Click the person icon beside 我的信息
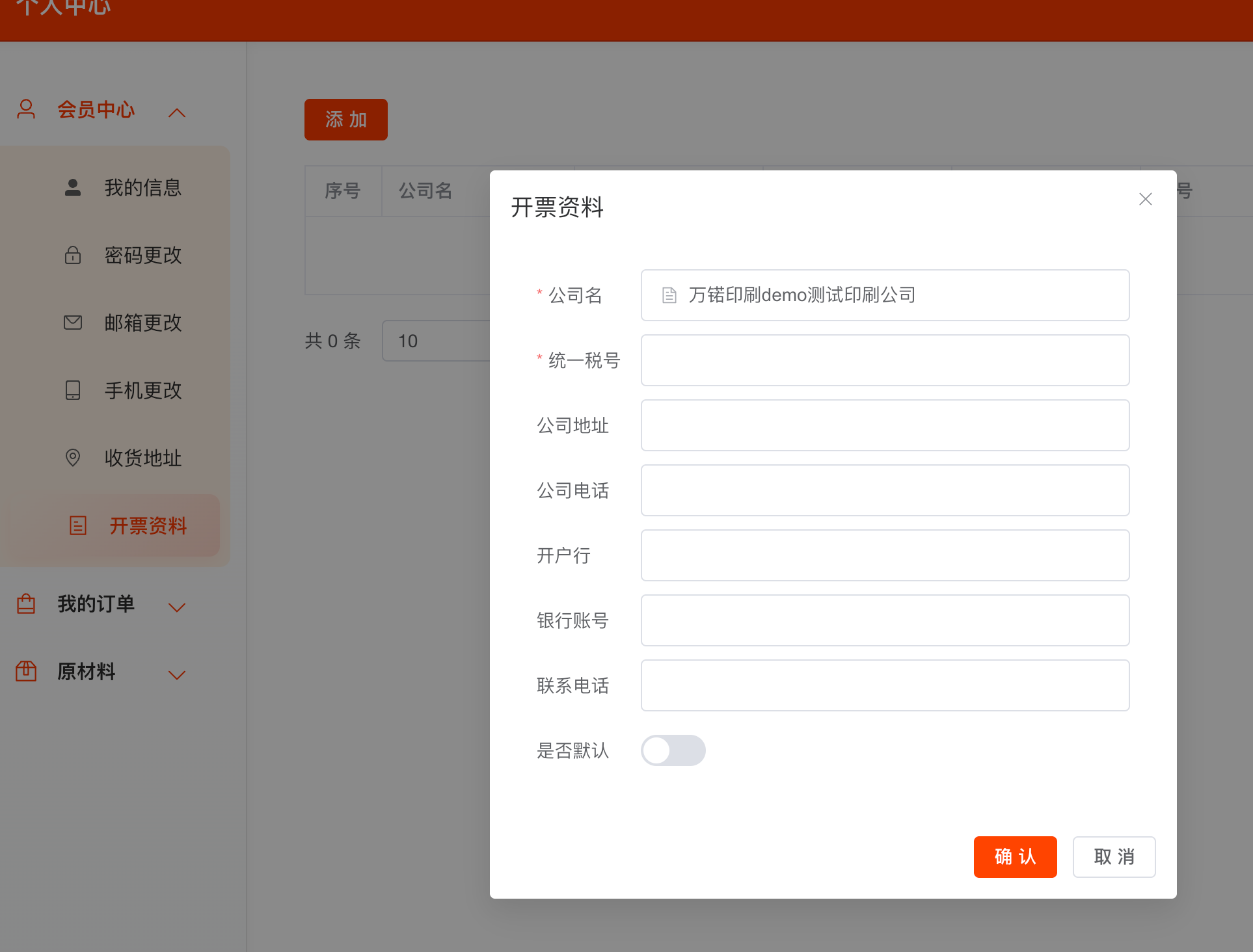The height and width of the screenshot is (952, 1253). coord(73,188)
